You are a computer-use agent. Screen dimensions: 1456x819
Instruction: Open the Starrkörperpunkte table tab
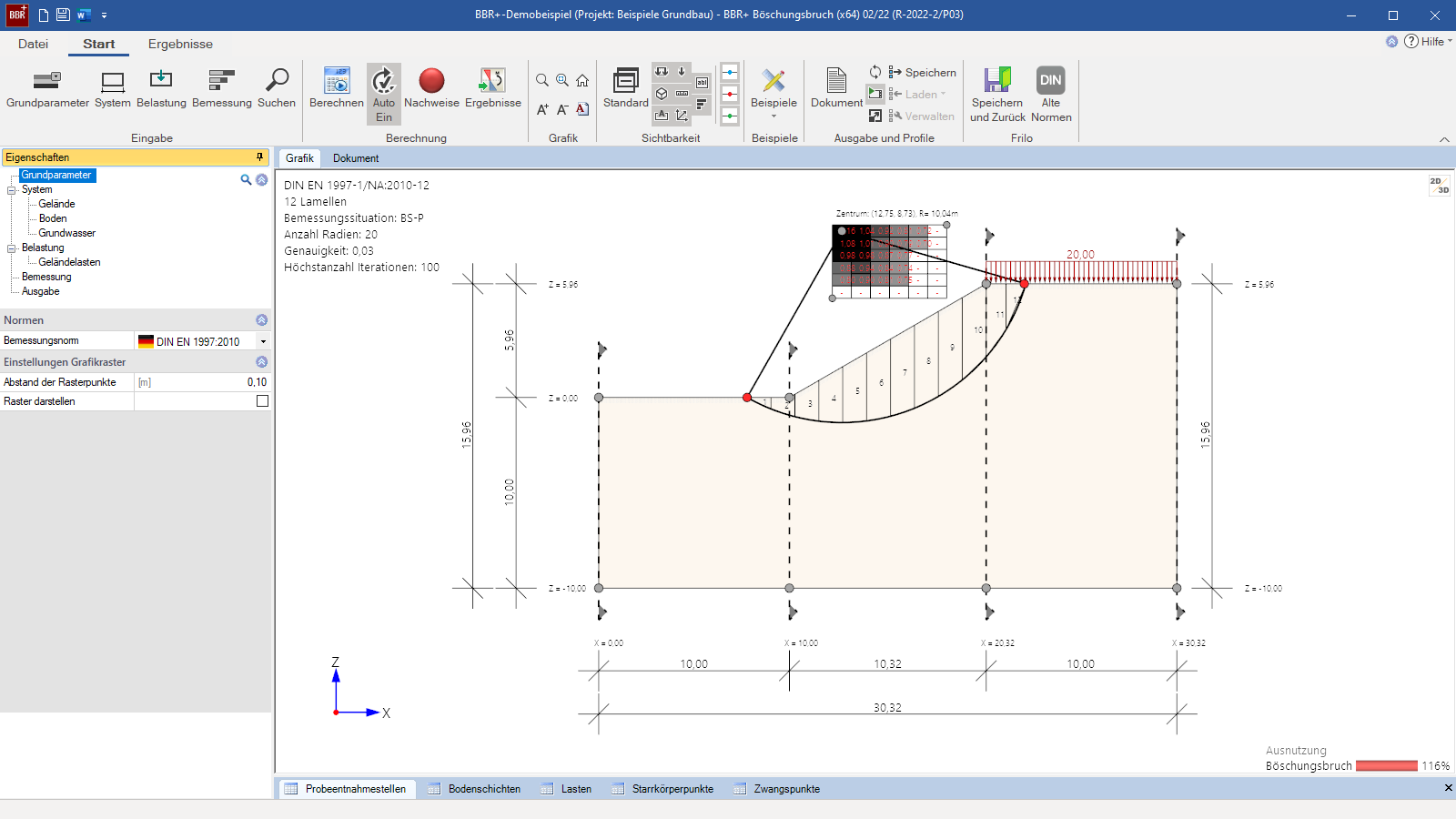[663, 789]
